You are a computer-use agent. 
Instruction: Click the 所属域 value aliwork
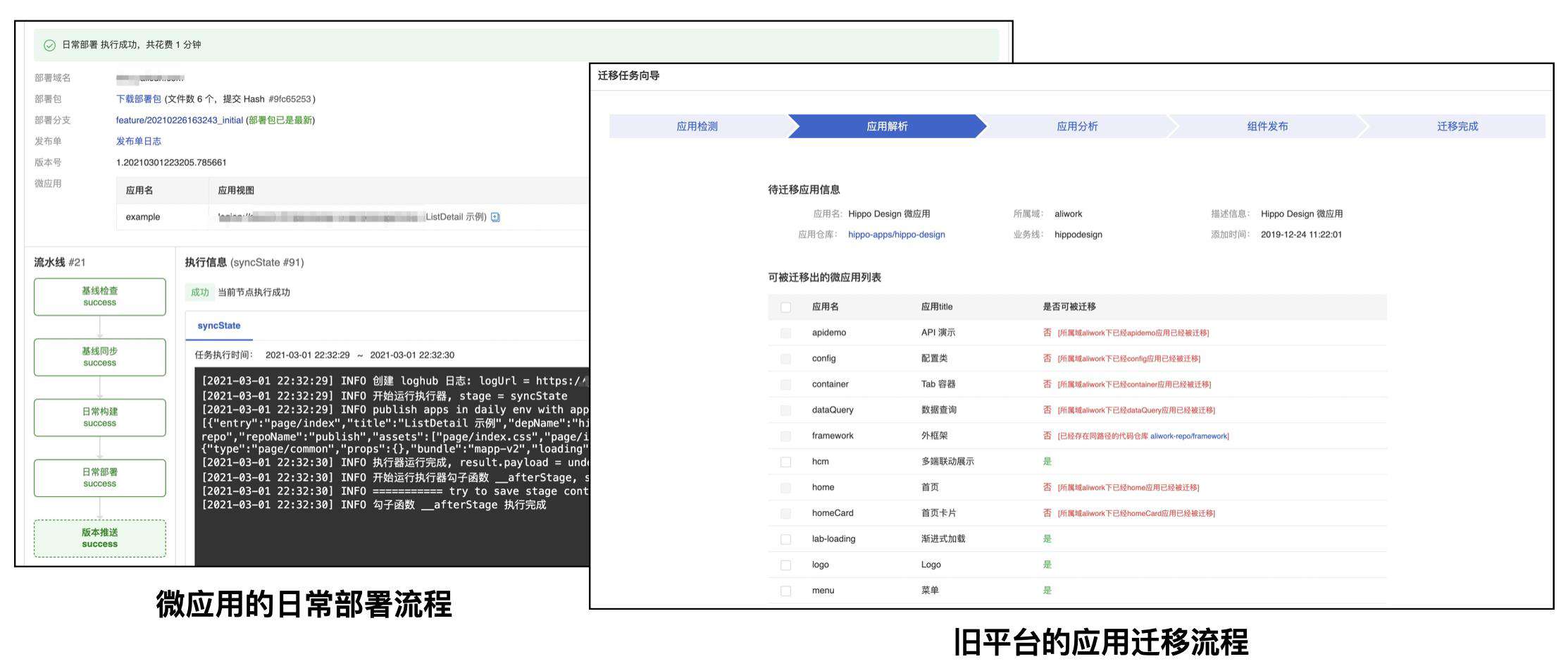coord(1068,214)
